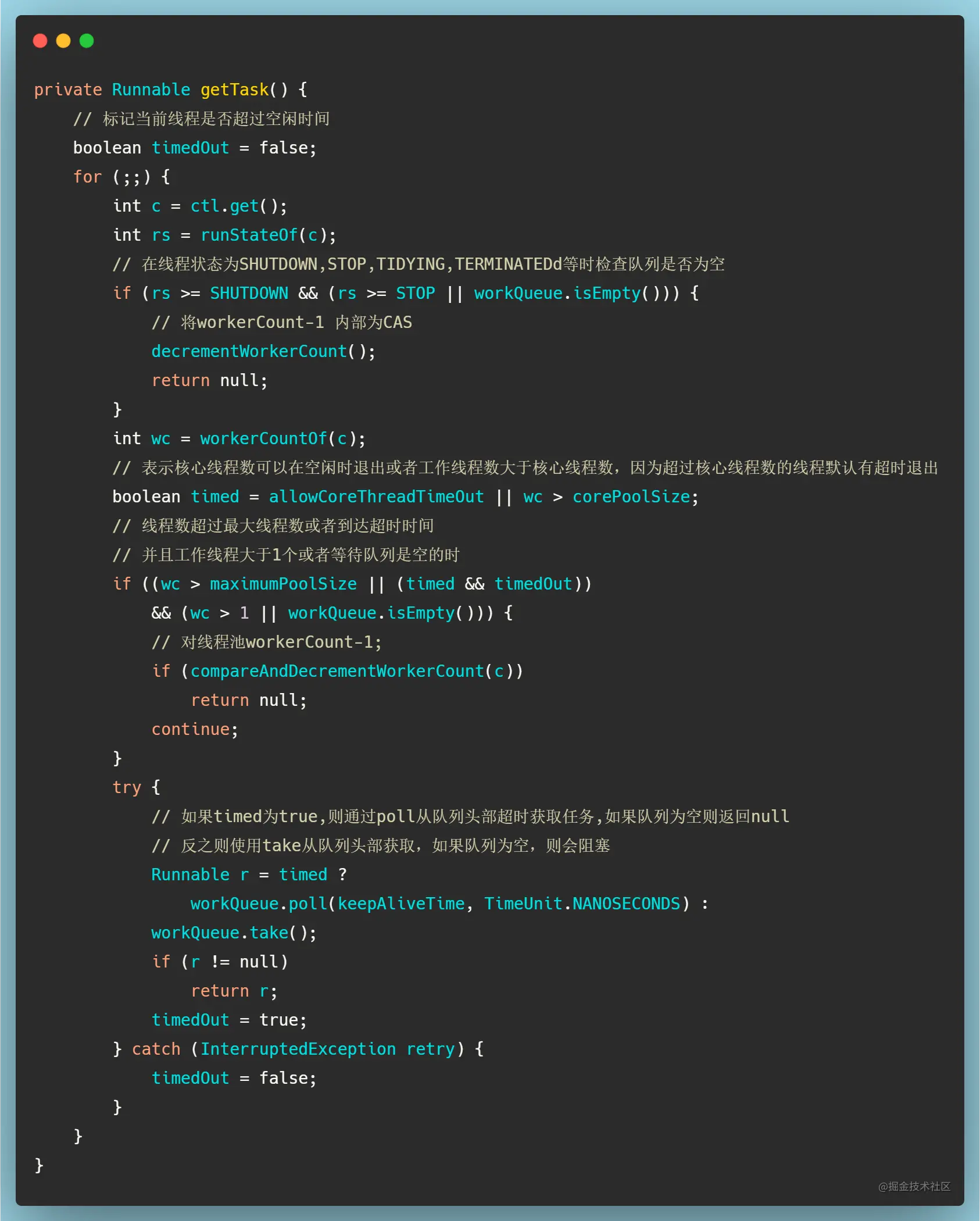Select the method name "getTask"

(x=235, y=90)
